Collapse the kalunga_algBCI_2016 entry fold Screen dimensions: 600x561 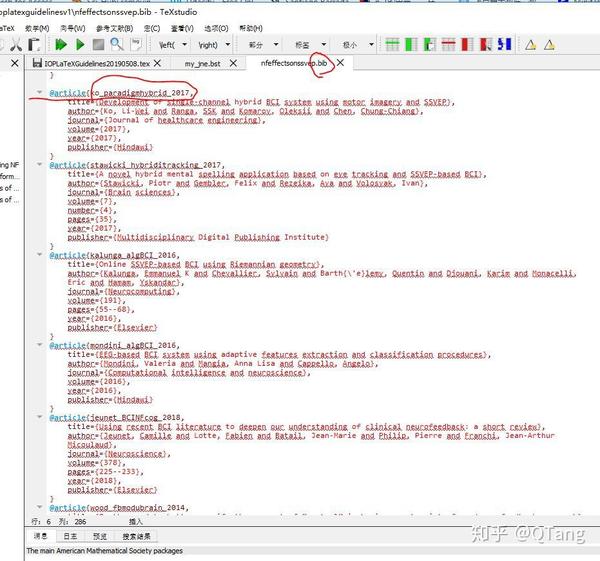click(x=39, y=254)
